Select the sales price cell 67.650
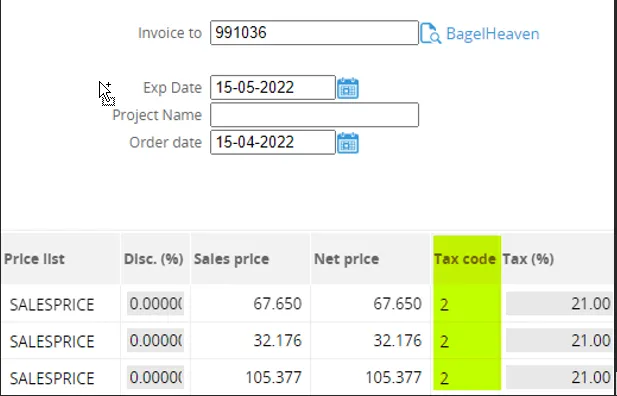Viewport: 617px width, 396px height. coord(277,304)
